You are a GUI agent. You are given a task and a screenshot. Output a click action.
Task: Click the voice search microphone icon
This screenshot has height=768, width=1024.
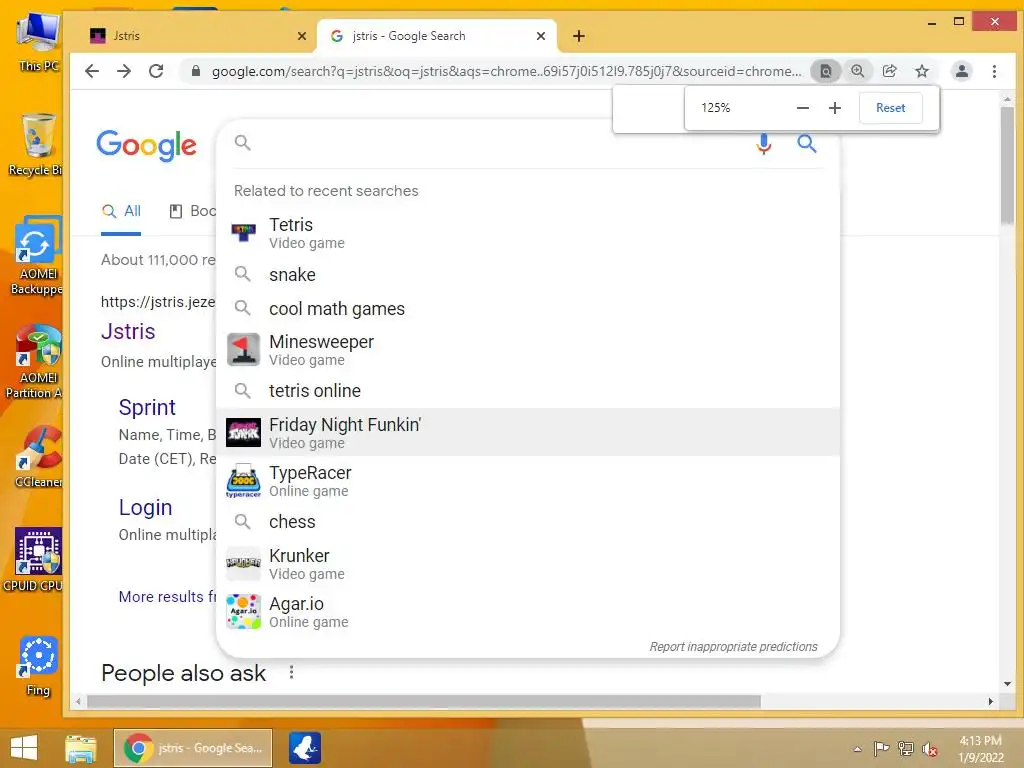(x=763, y=144)
